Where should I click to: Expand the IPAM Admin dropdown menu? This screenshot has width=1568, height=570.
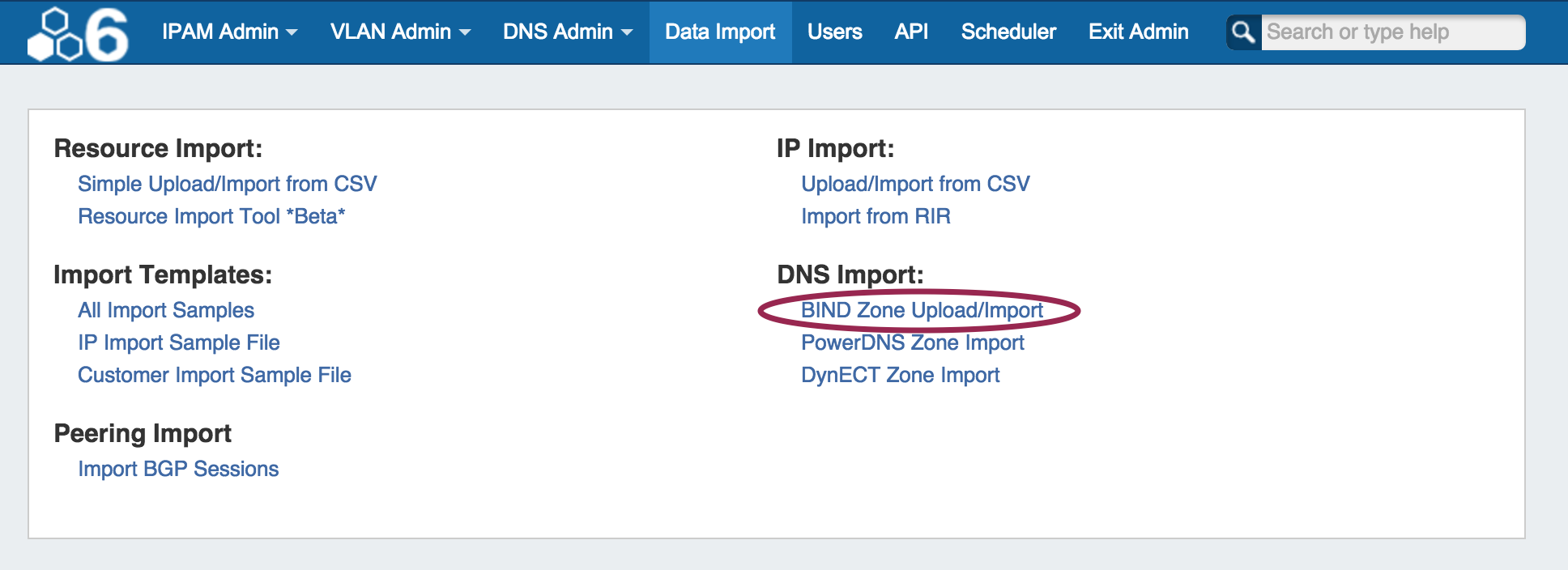(229, 32)
